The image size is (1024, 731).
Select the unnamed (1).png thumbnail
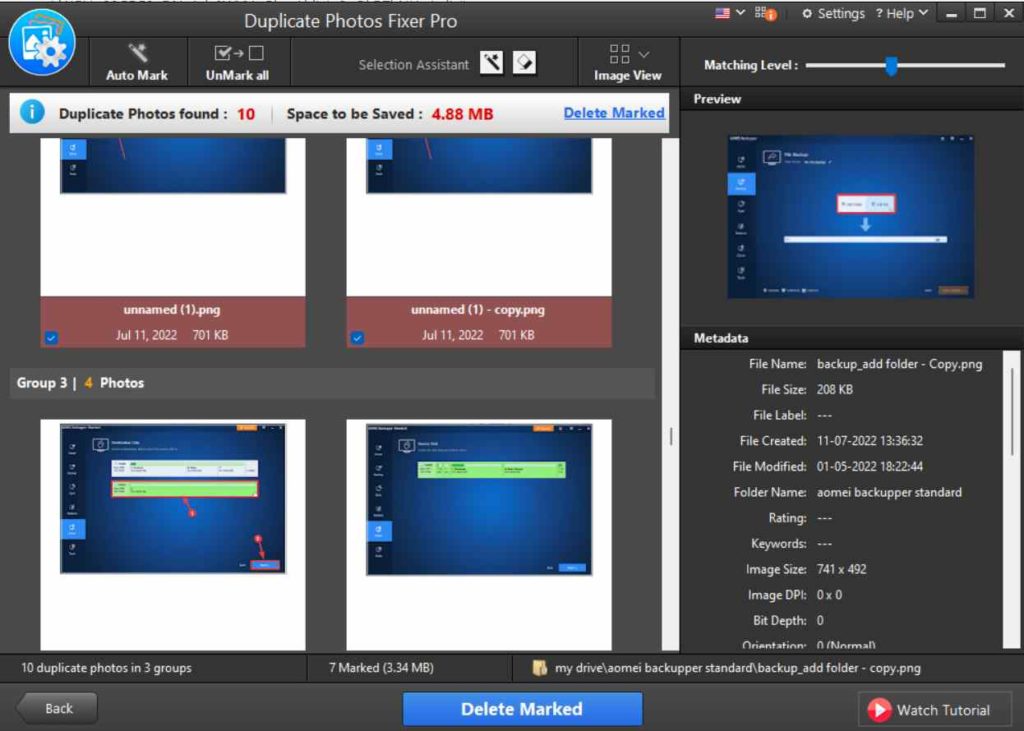tap(172, 217)
